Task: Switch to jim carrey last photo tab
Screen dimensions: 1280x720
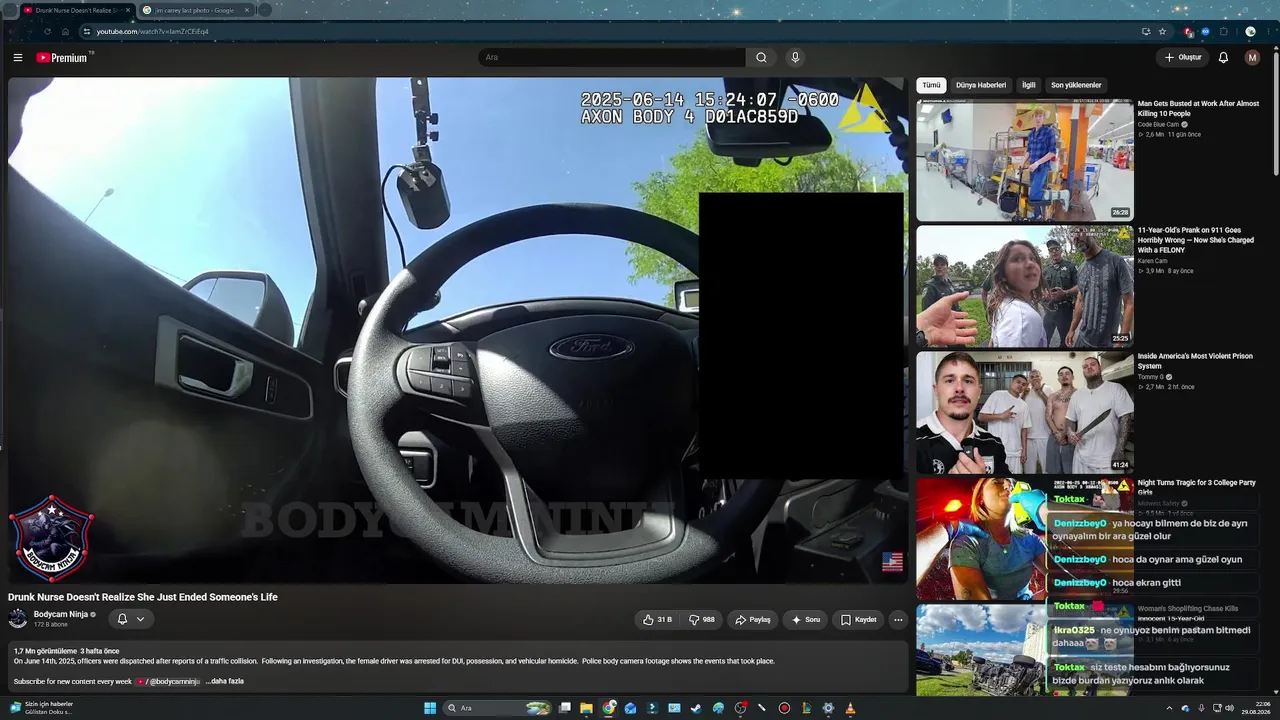Action: coord(195,10)
